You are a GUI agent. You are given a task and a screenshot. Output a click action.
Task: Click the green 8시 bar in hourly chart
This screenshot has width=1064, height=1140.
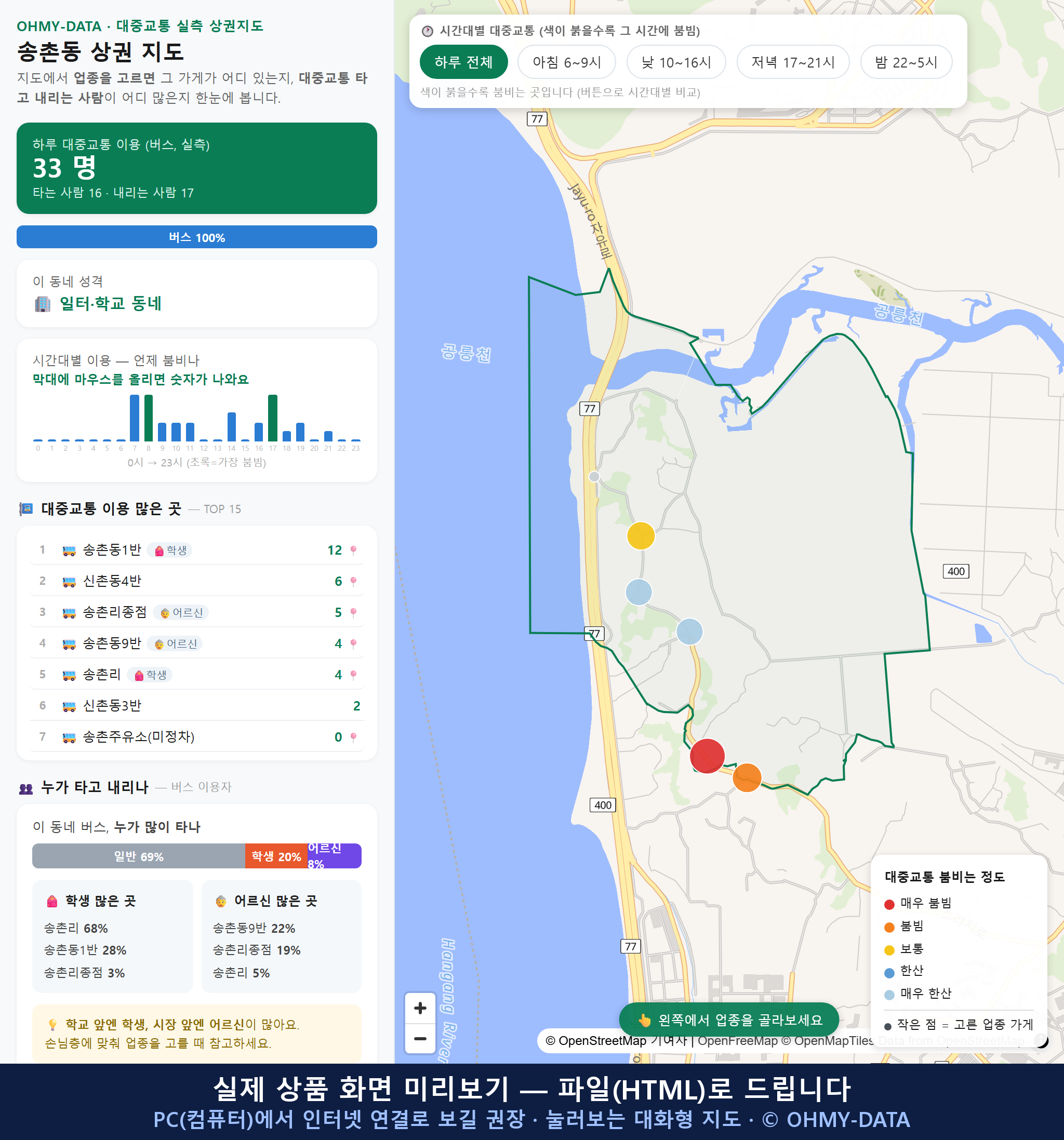[149, 418]
